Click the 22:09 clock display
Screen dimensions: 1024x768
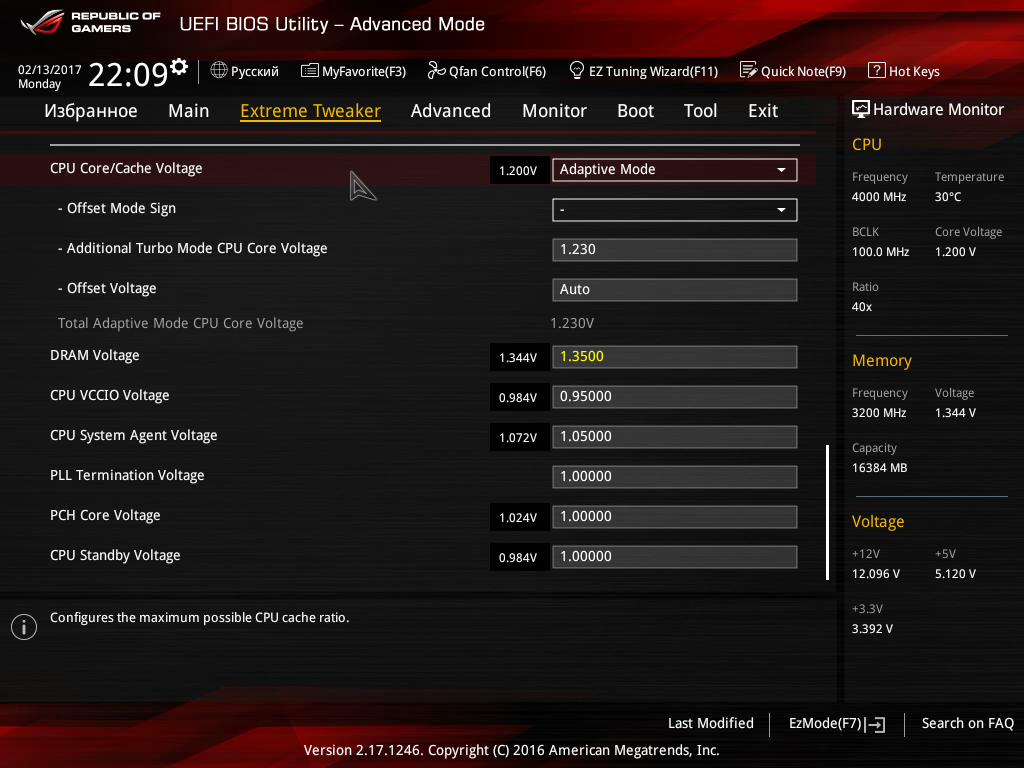128,74
